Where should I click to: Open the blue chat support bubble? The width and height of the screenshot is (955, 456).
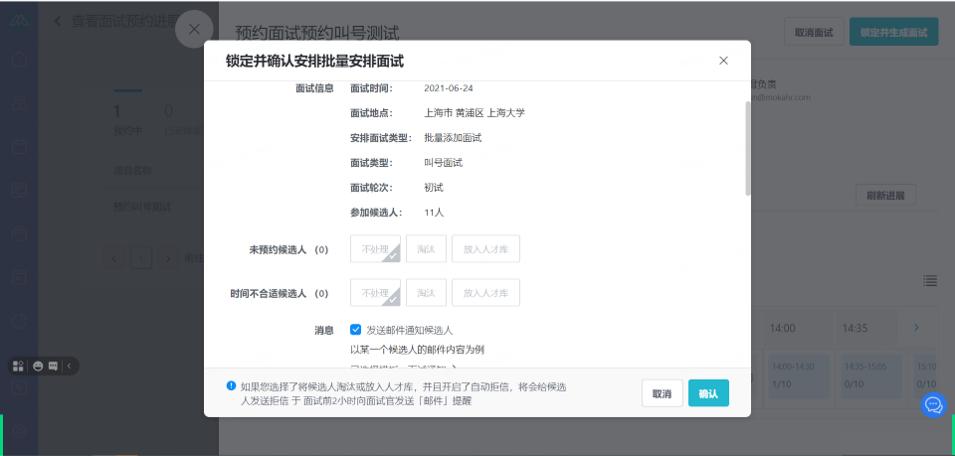pyautogui.click(x=933, y=405)
